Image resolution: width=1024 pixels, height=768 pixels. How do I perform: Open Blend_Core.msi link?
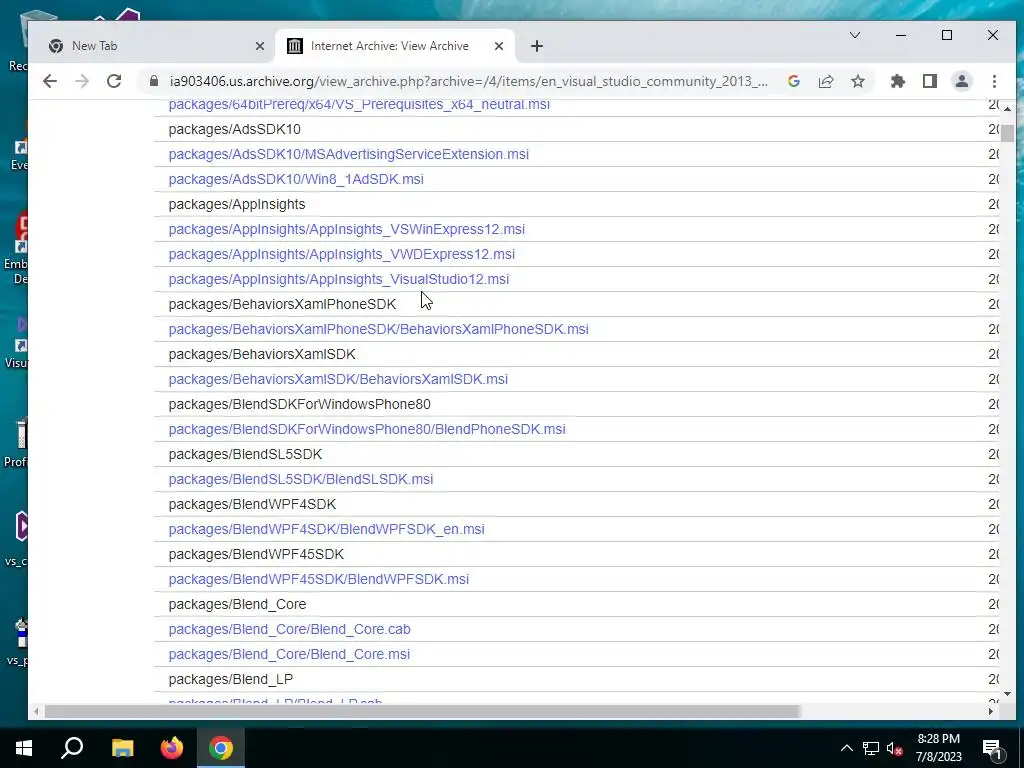tap(289, 654)
